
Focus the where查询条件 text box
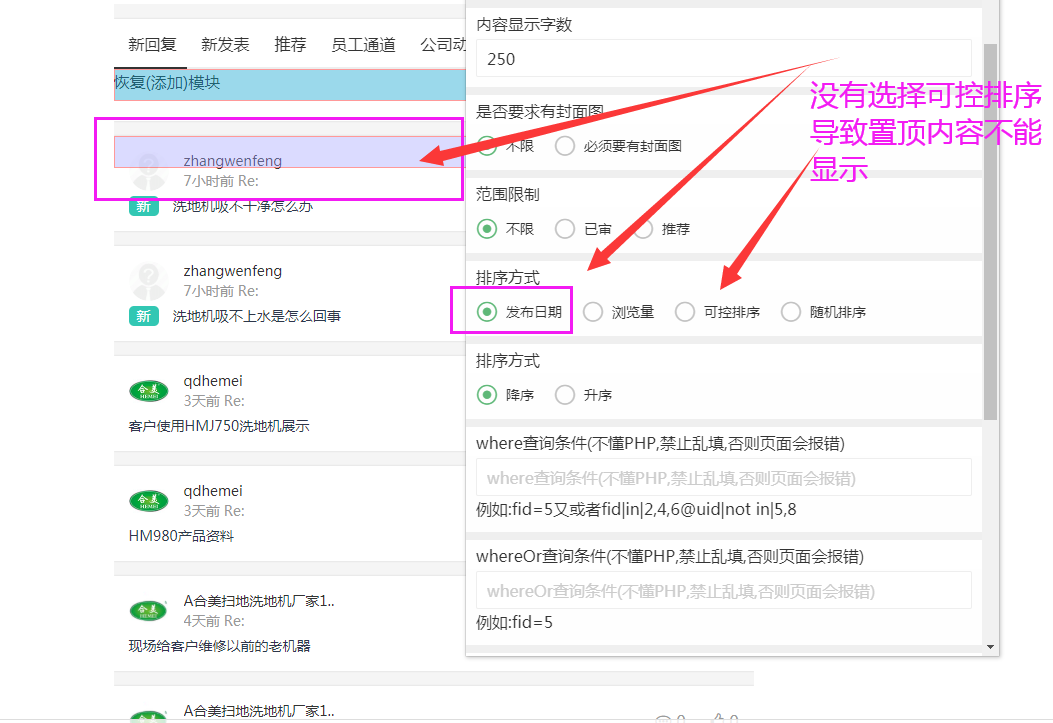[723, 478]
